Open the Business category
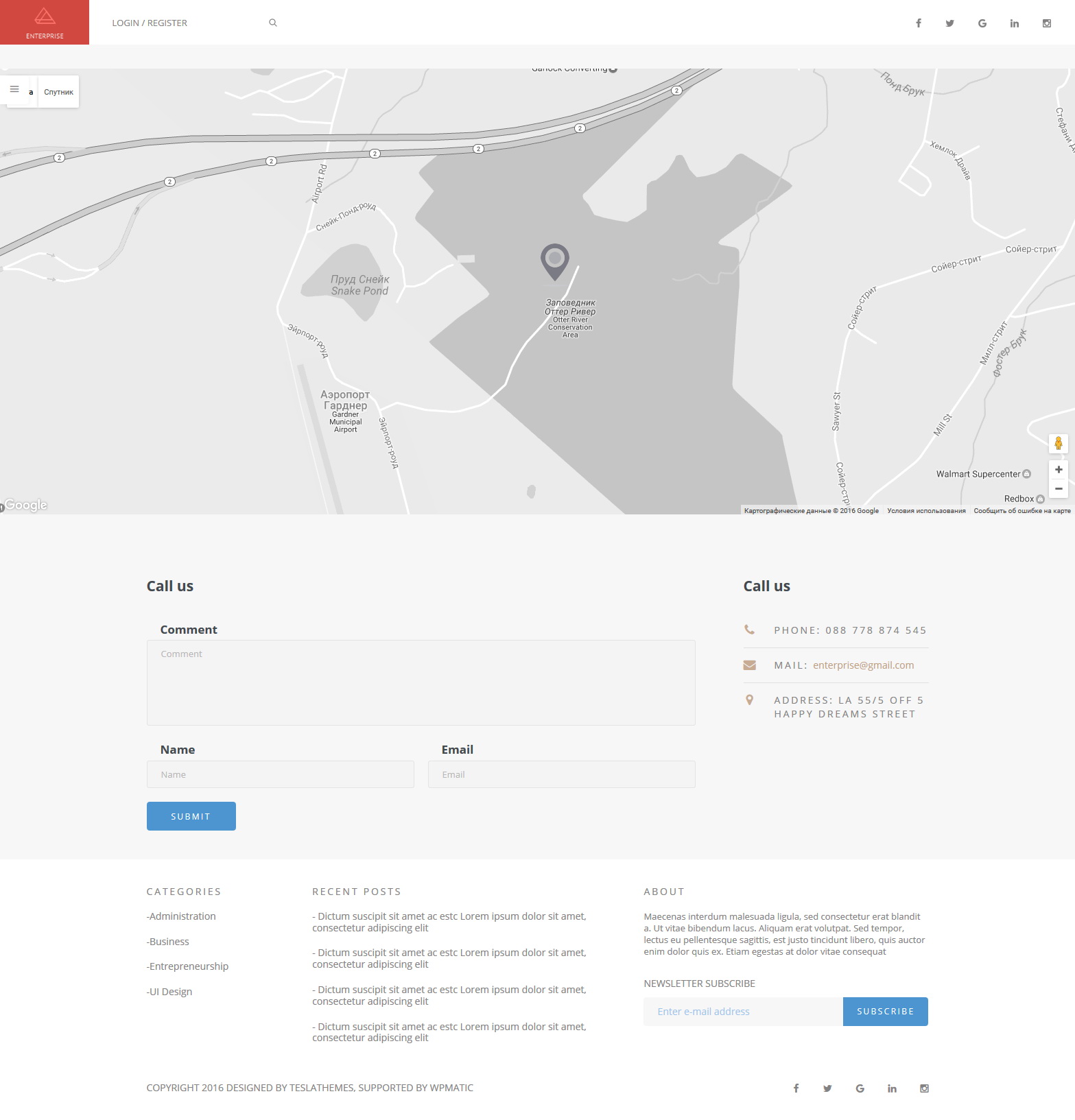 (x=167, y=942)
